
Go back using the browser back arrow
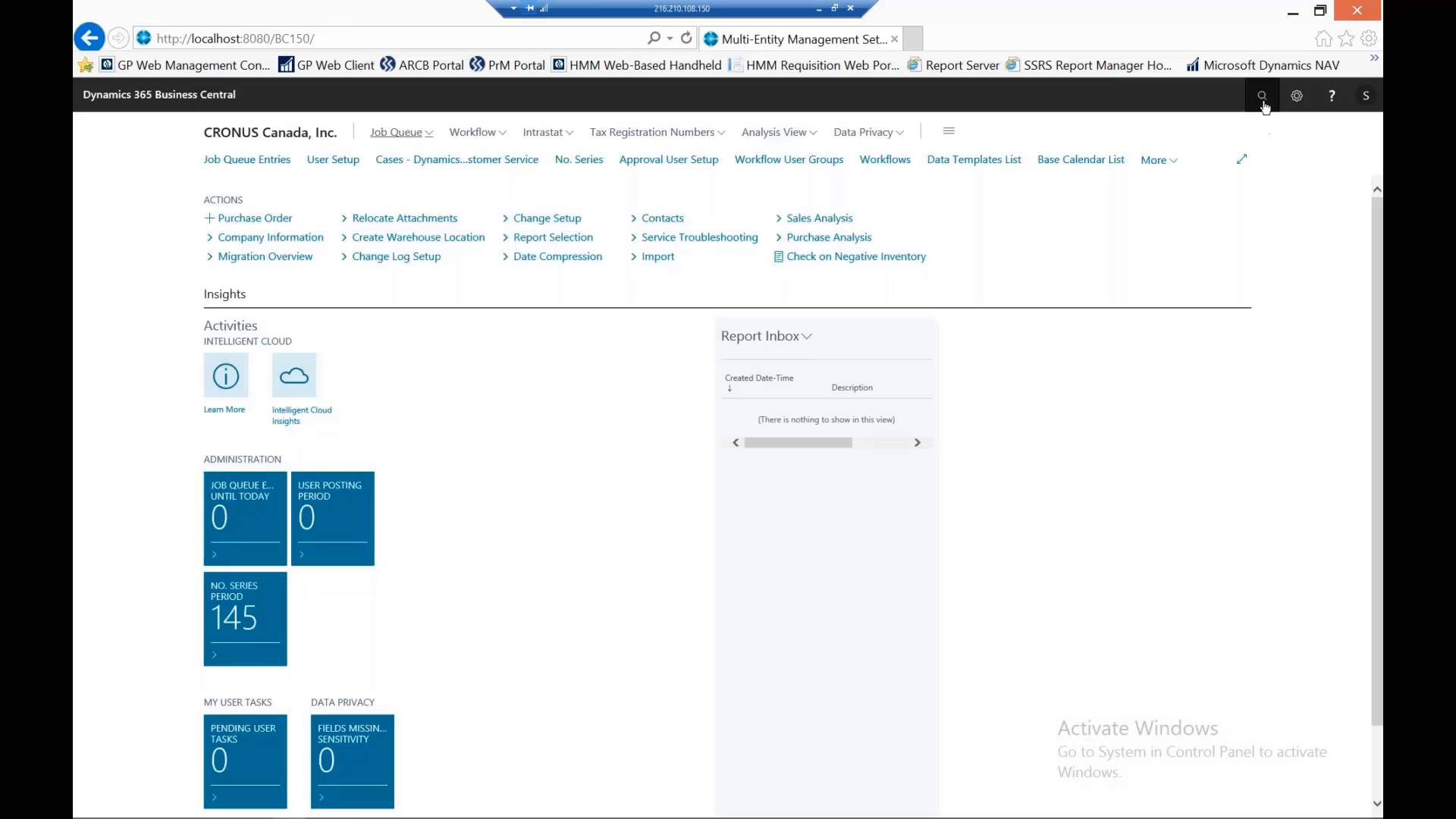[89, 37]
